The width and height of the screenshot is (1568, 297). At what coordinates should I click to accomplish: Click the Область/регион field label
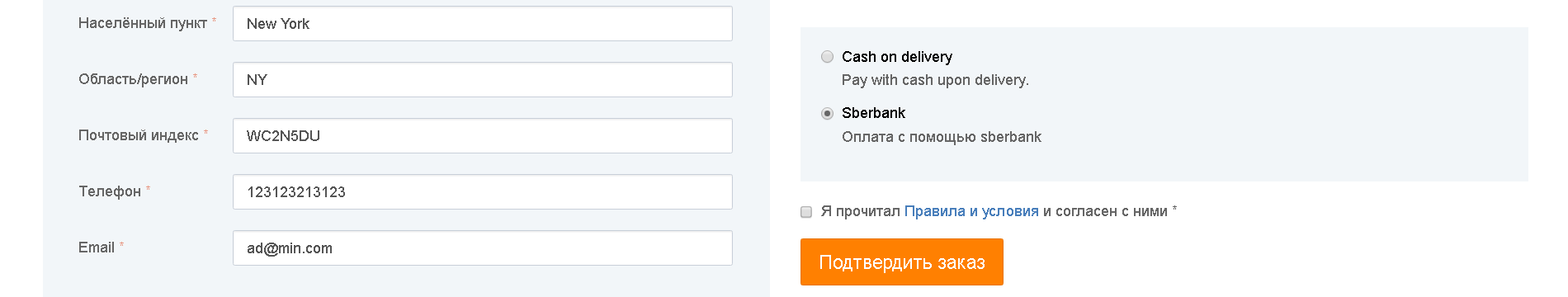tap(134, 79)
